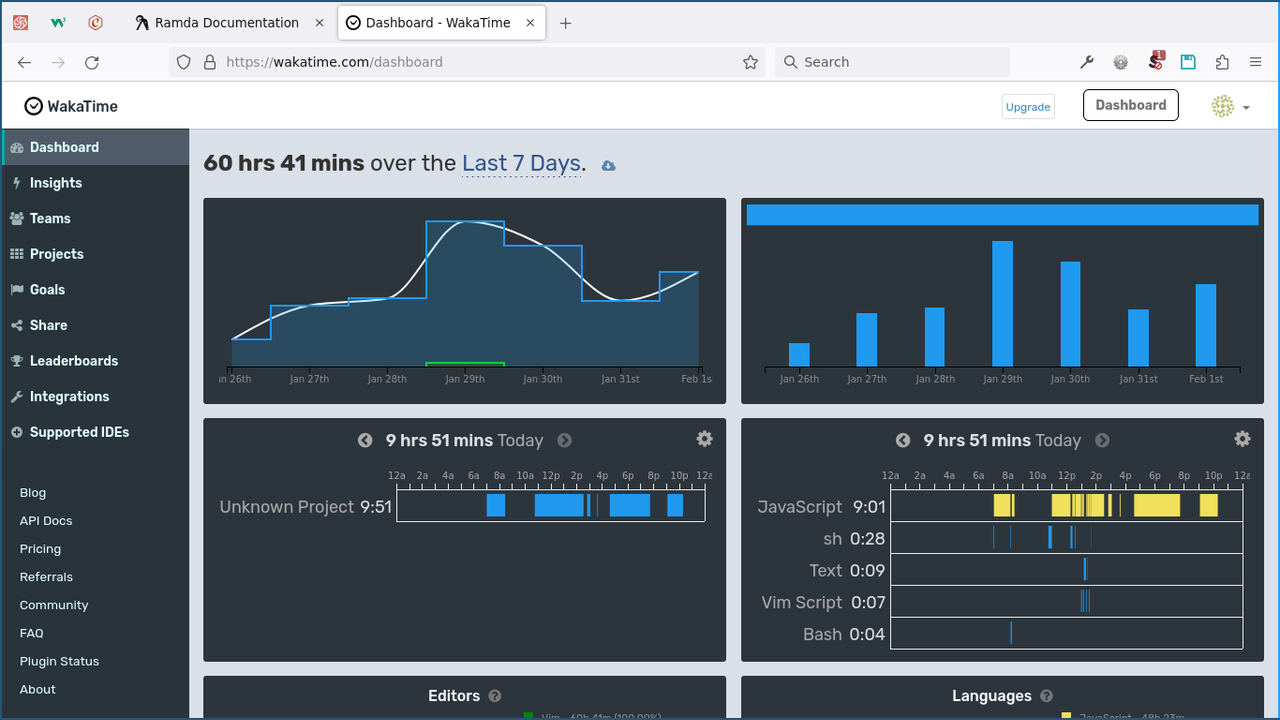Open the Last 7 Days range selector
Viewport: 1280px width, 720px height.
pyautogui.click(x=521, y=163)
